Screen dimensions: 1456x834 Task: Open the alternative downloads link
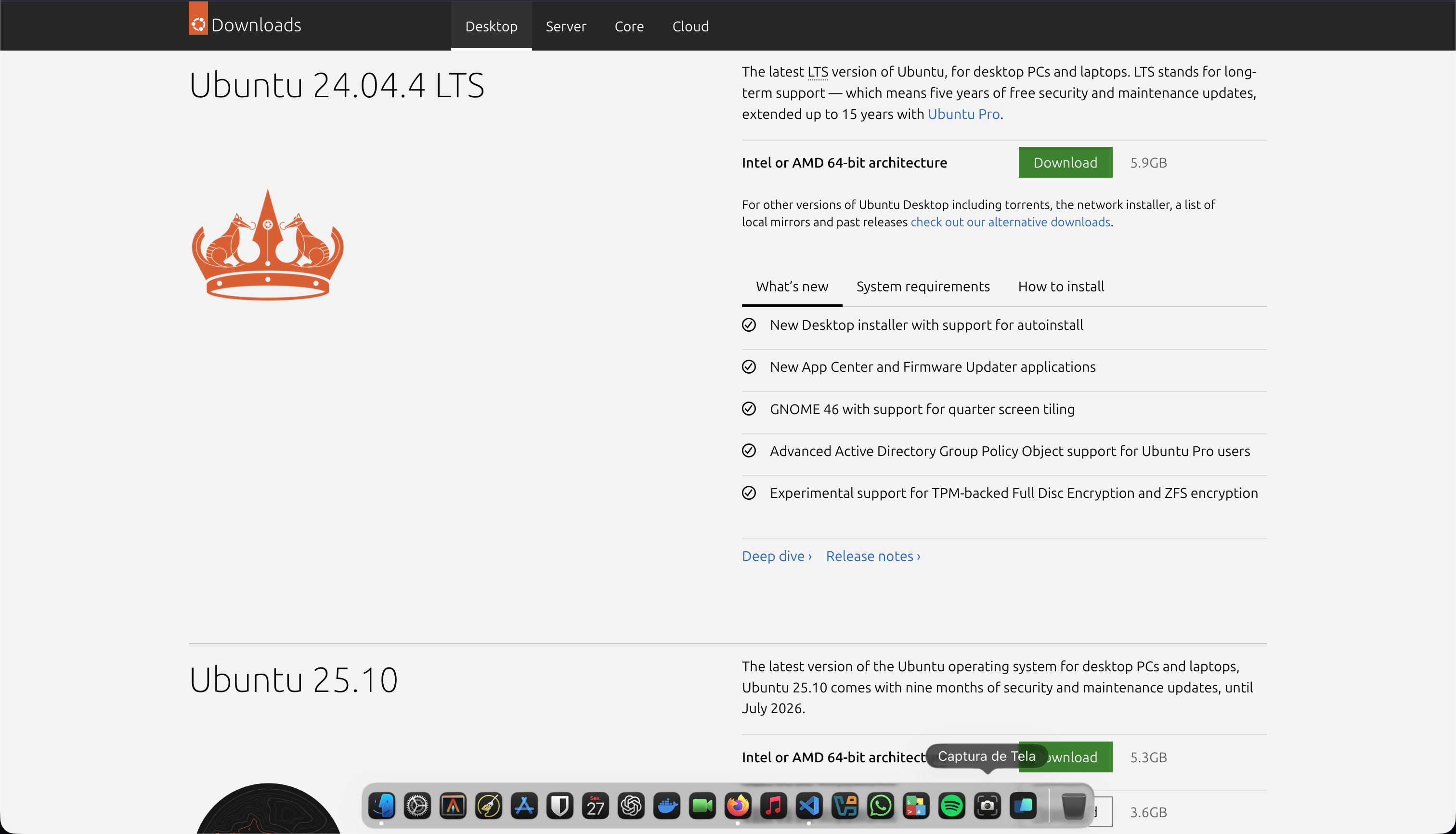tap(1010, 222)
